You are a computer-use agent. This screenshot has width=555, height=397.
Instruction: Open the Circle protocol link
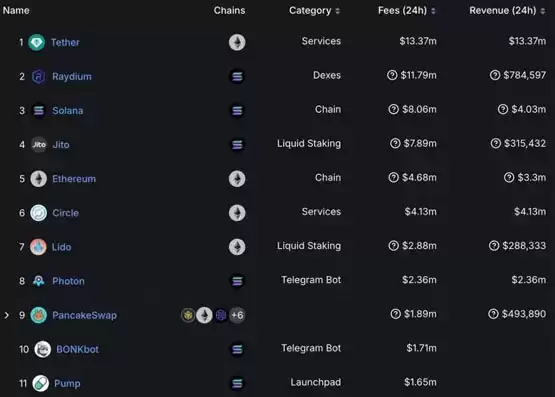[65, 213]
